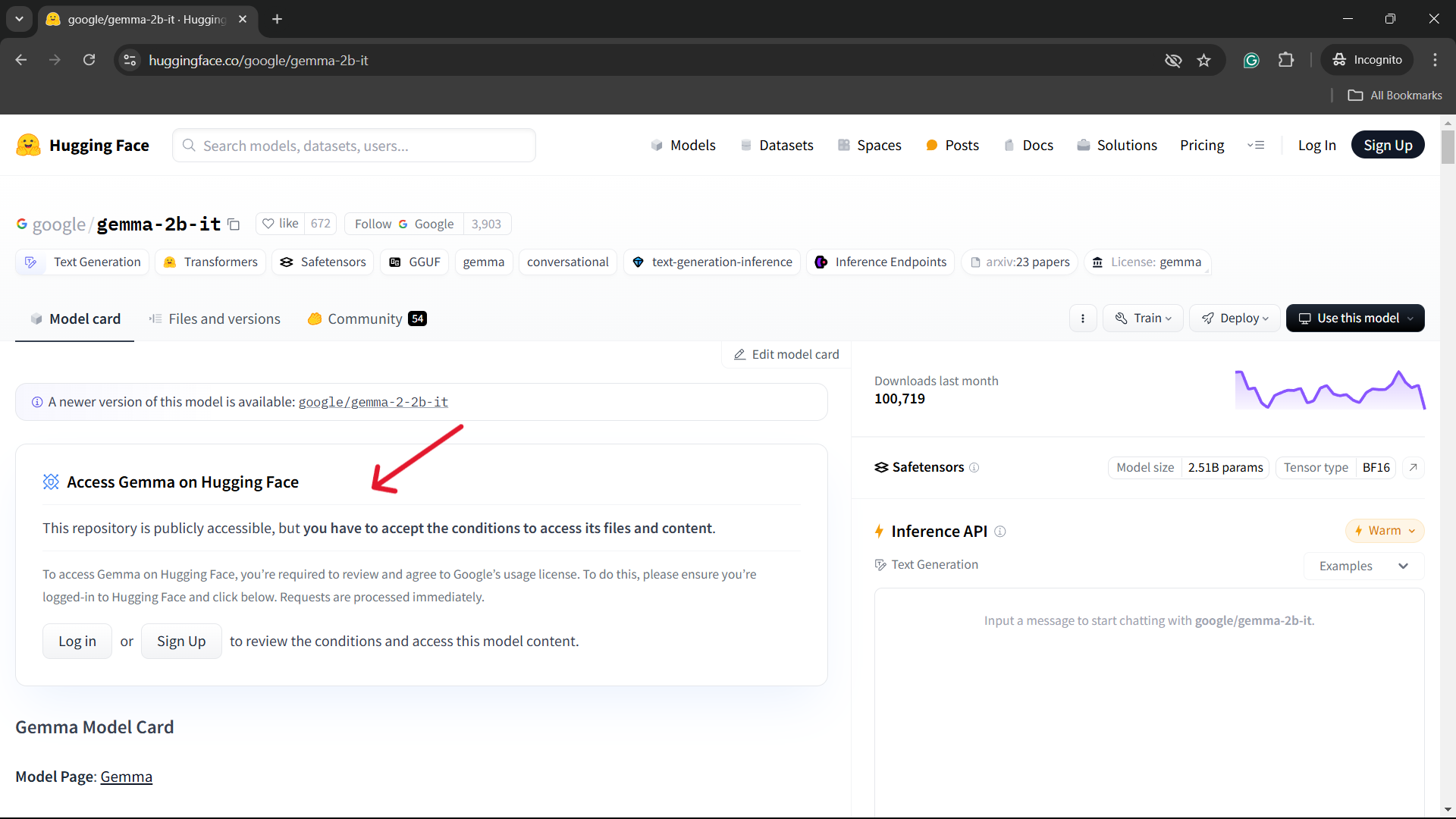
Task: Go to Datasets in the top navigation
Action: pos(777,145)
